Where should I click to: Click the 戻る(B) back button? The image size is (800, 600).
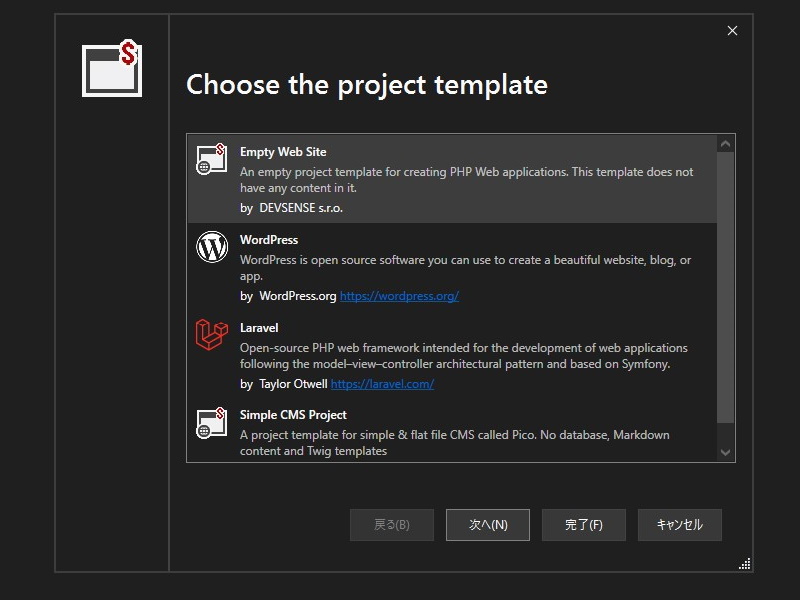(392, 525)
